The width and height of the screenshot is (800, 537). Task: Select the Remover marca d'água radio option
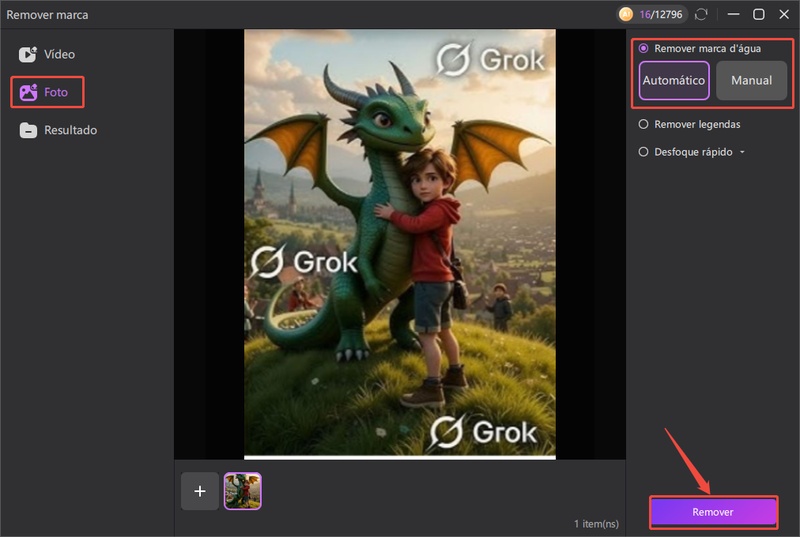(644, 48)
